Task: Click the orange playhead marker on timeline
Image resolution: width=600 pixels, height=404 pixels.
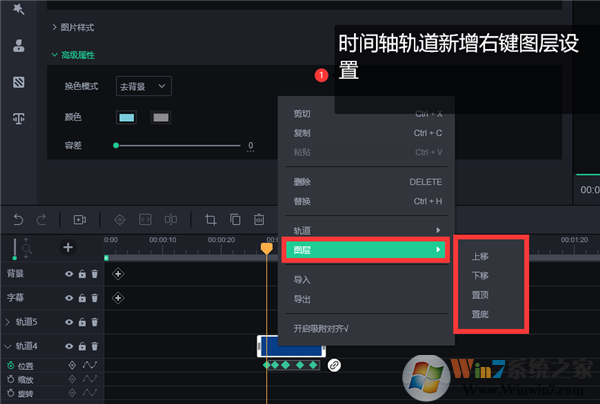Action: (x=267, y=249)
